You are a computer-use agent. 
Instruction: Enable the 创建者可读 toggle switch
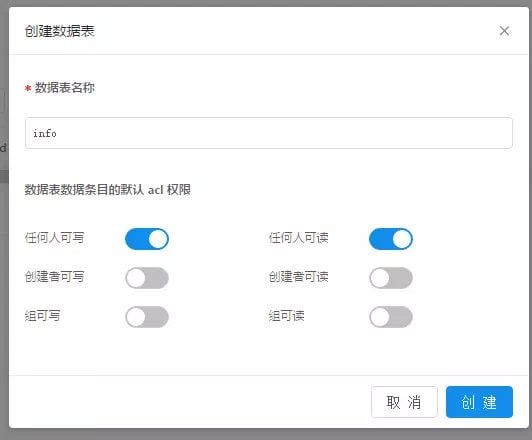(x=391, y=278)
